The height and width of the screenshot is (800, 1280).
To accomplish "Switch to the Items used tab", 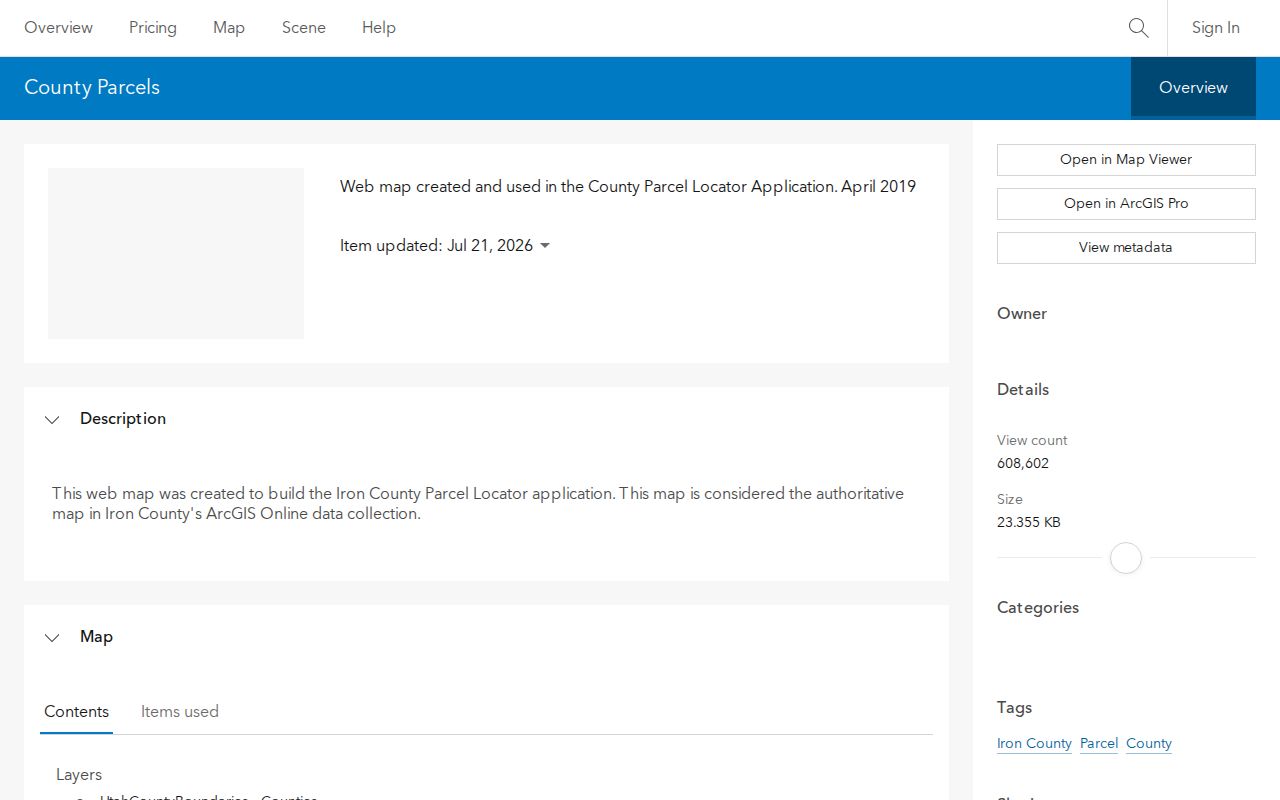I will (180, 712).
